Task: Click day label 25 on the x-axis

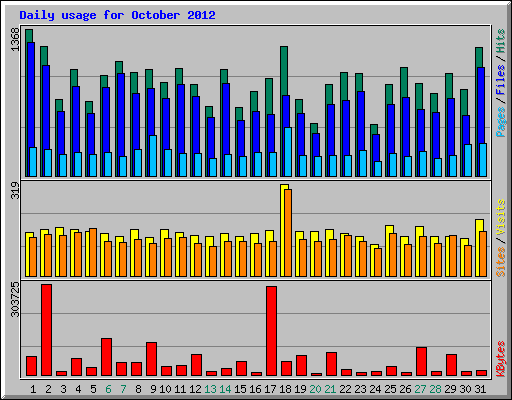Action: pos(390,389)
